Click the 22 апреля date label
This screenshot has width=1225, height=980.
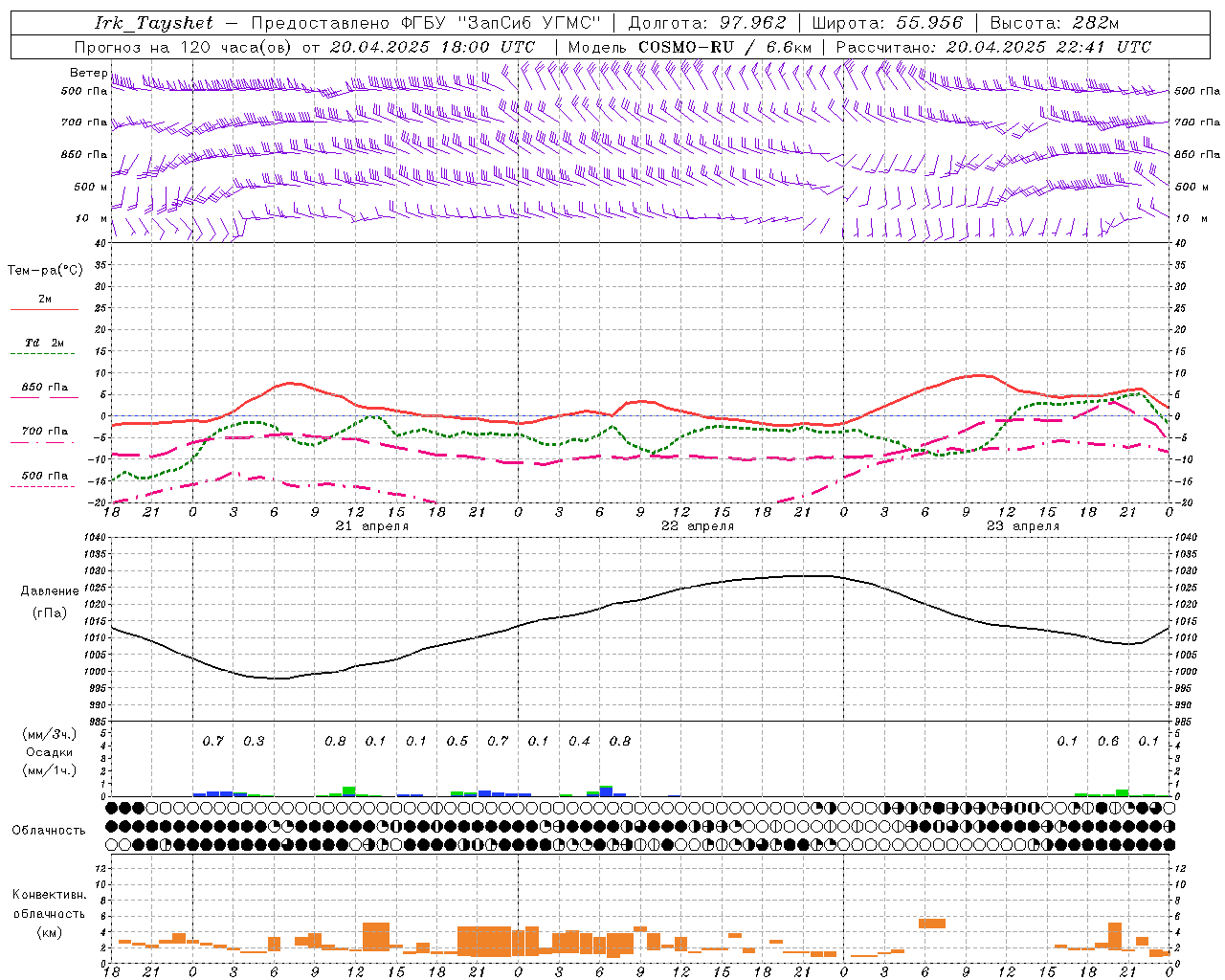point(698,526)
